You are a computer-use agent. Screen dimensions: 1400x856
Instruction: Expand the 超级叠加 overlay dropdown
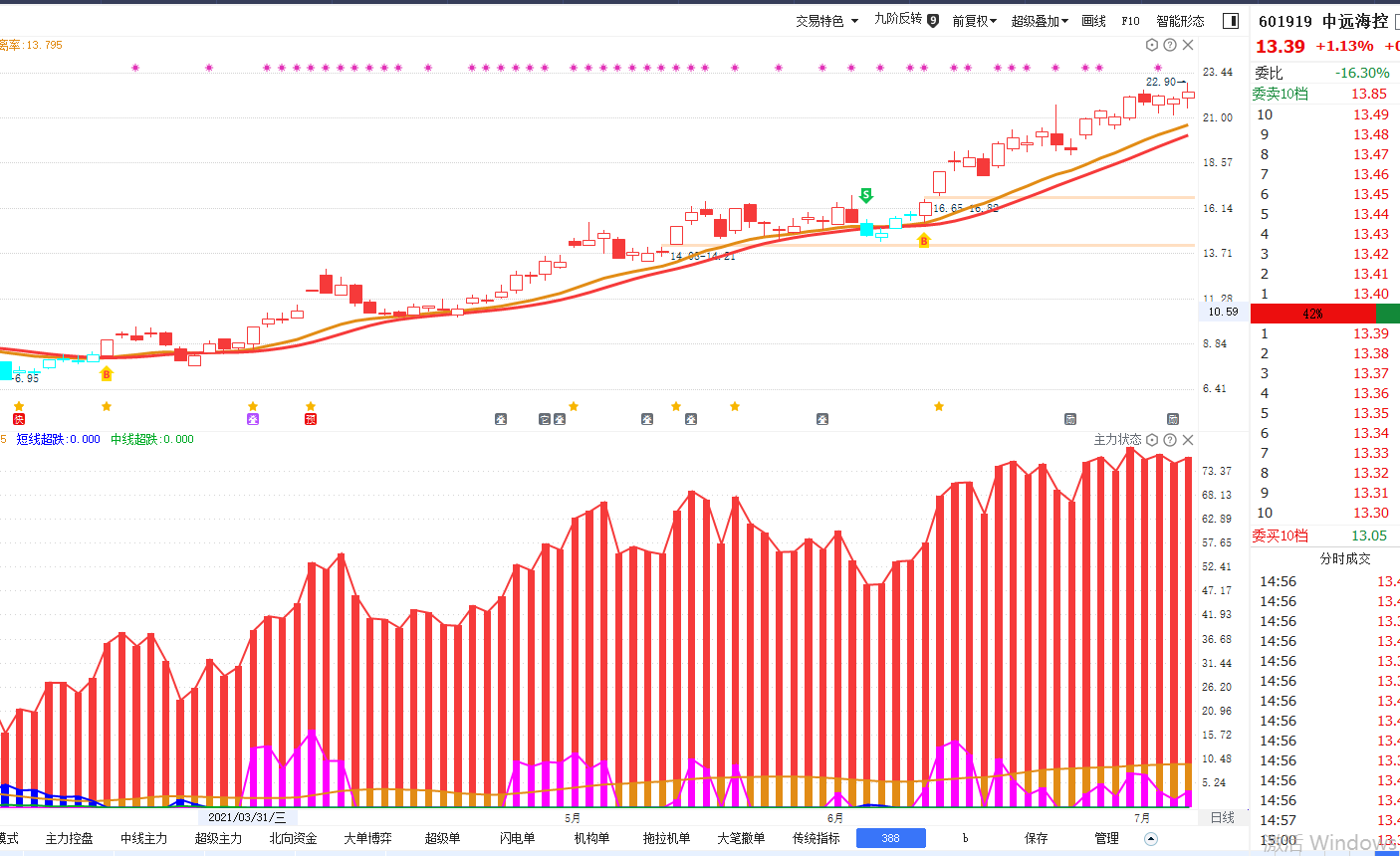tap(1040, 21)
